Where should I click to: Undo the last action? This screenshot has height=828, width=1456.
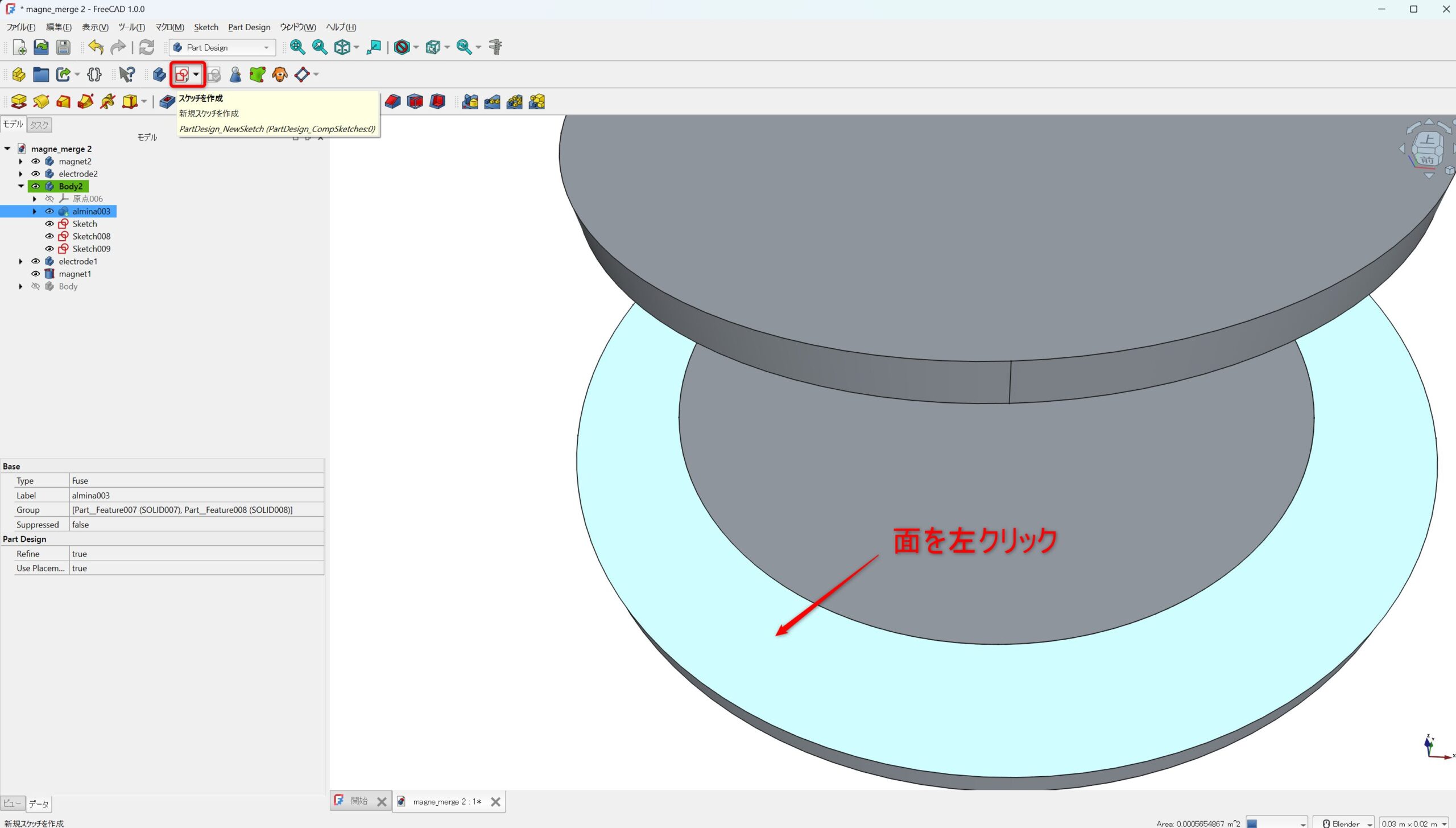[x=96, y=47]
